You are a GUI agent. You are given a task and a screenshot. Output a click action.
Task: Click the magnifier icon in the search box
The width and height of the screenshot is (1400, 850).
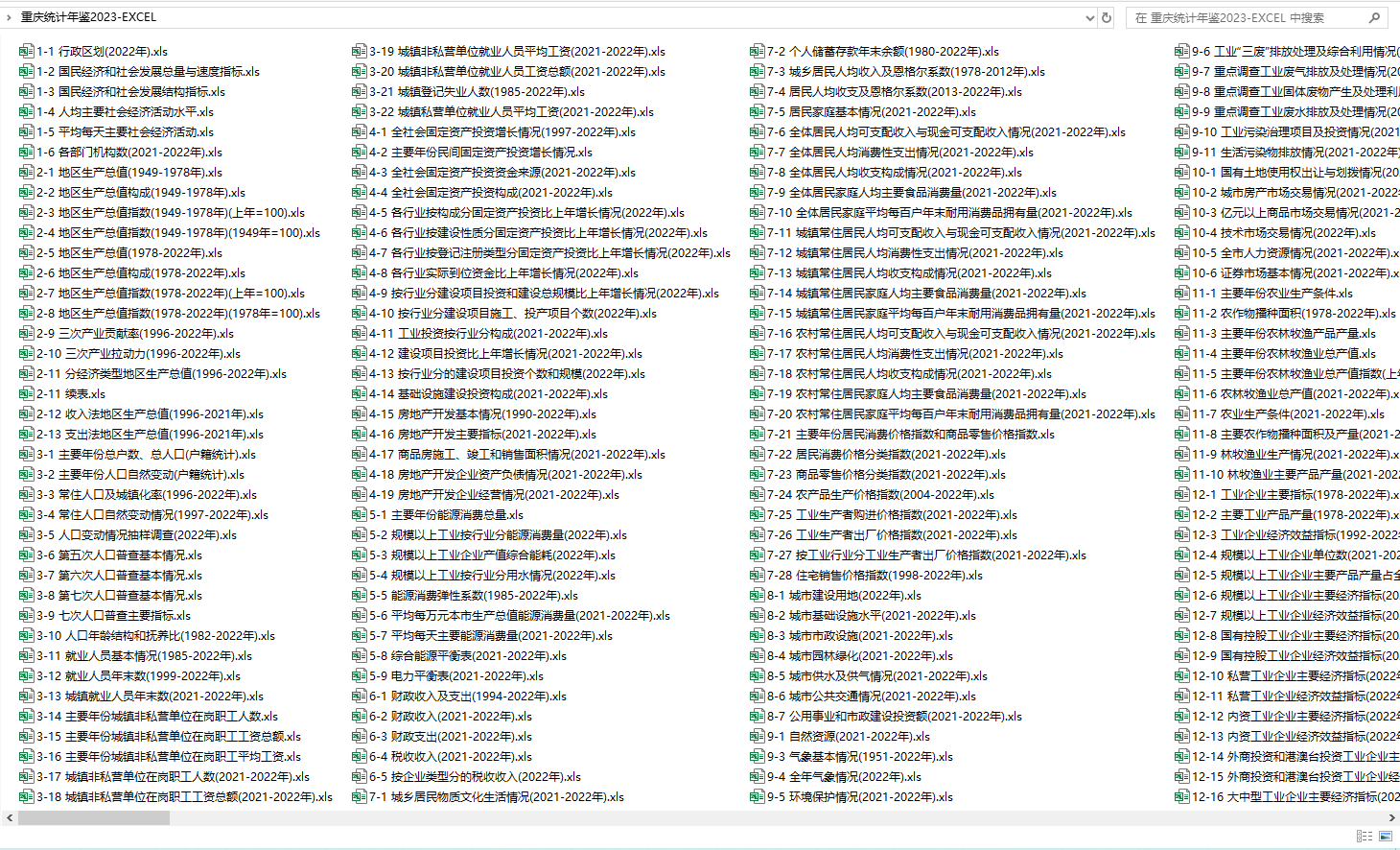point(1374,17)
